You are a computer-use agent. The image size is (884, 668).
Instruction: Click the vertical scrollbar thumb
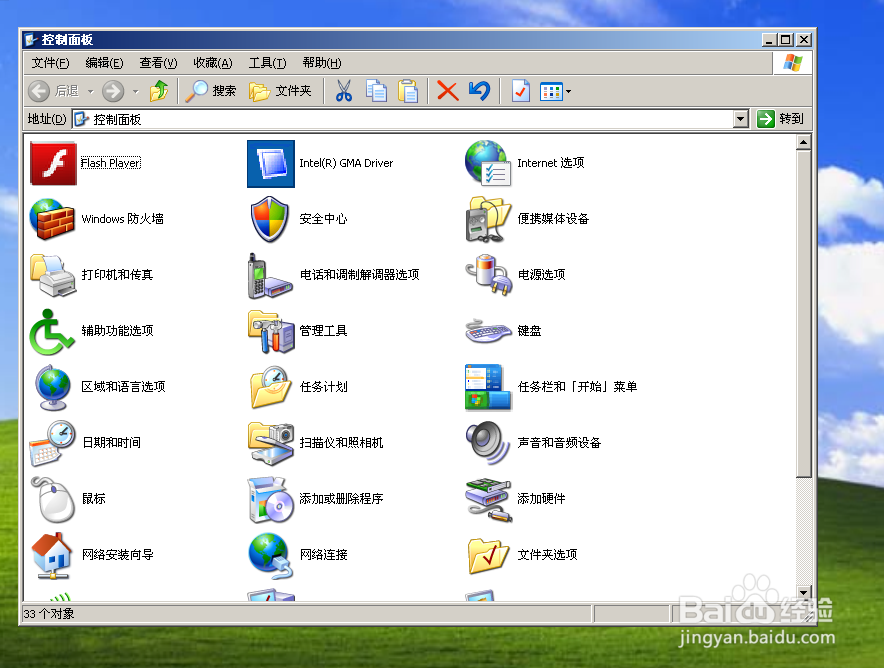click(x=803, y=313)
